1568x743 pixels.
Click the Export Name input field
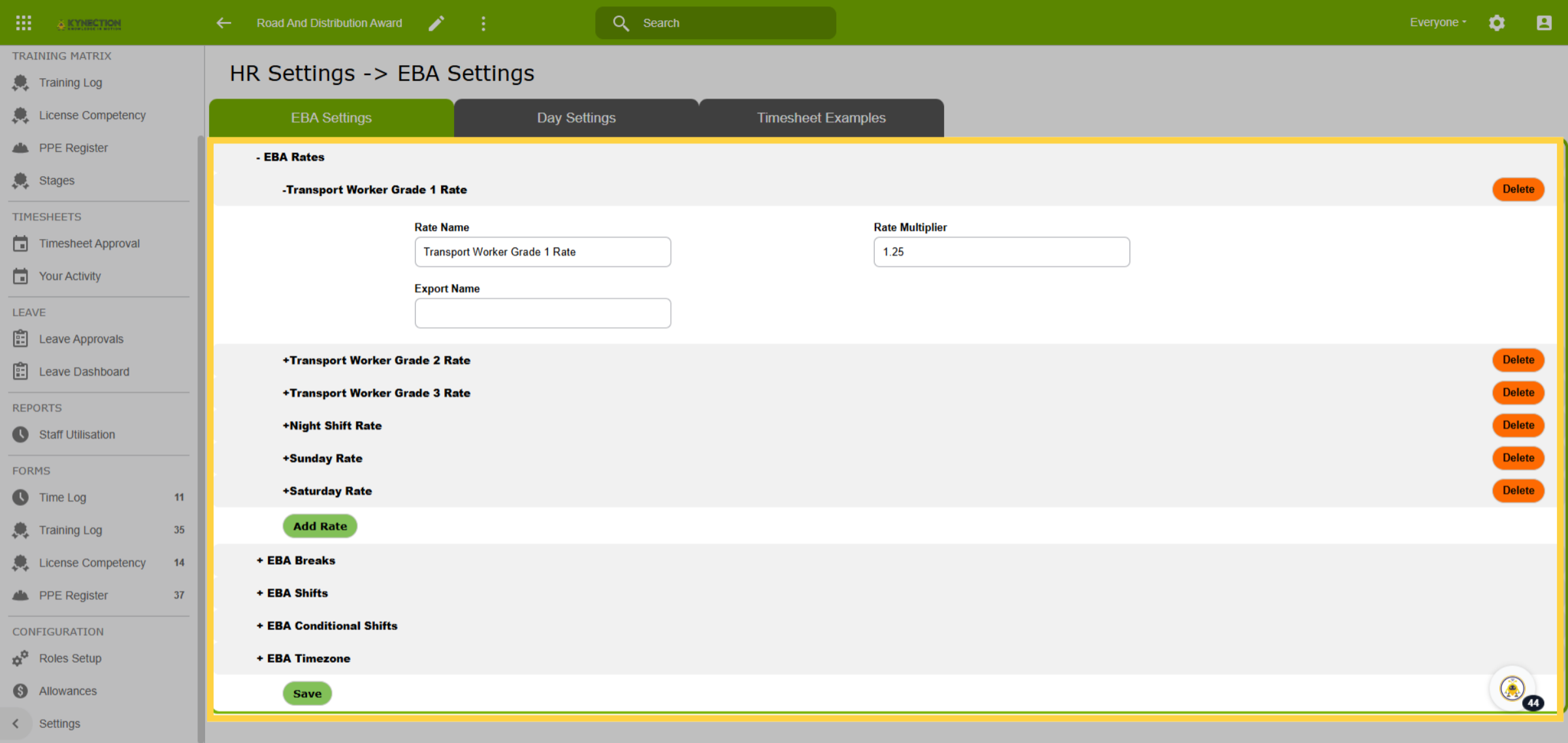click(542, 313)
